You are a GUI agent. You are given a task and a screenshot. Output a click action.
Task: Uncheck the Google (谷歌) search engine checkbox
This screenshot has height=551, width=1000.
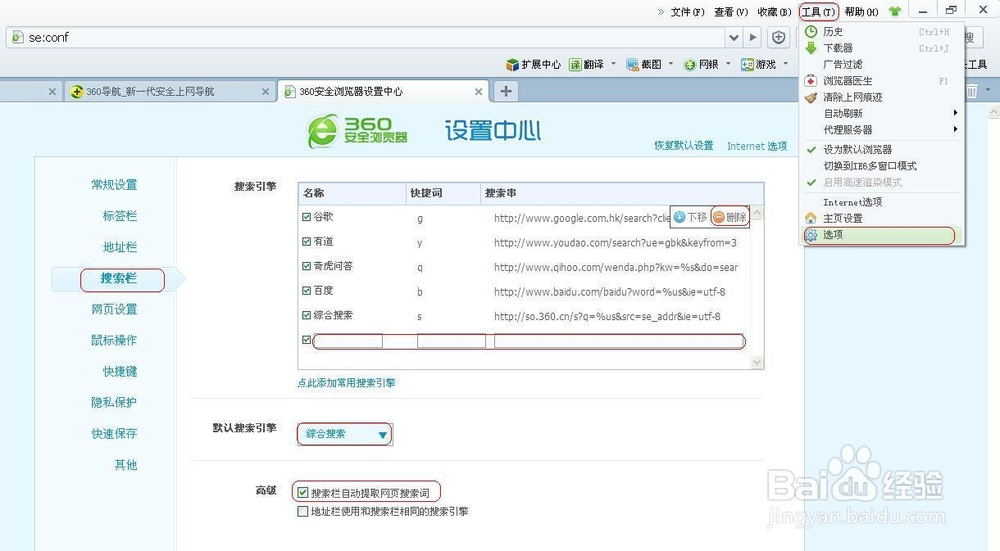[x=306, y=217]
